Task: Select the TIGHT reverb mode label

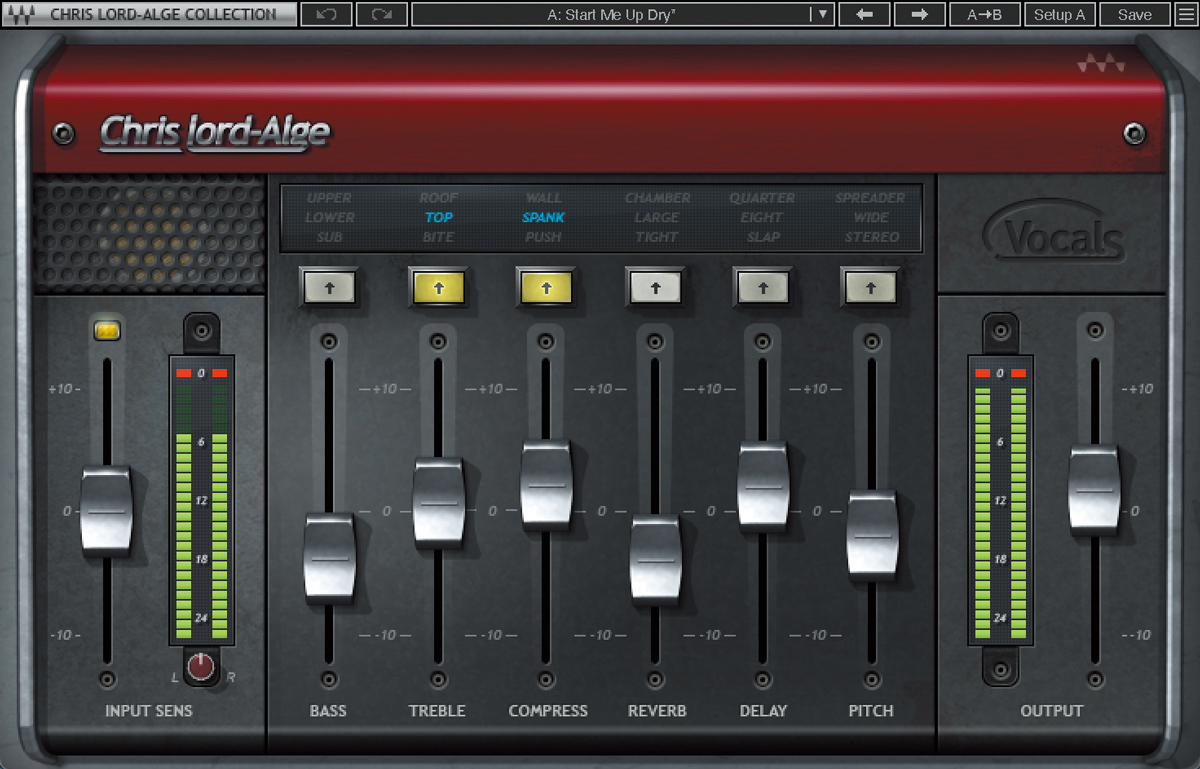Action: [x=657, y=237]
